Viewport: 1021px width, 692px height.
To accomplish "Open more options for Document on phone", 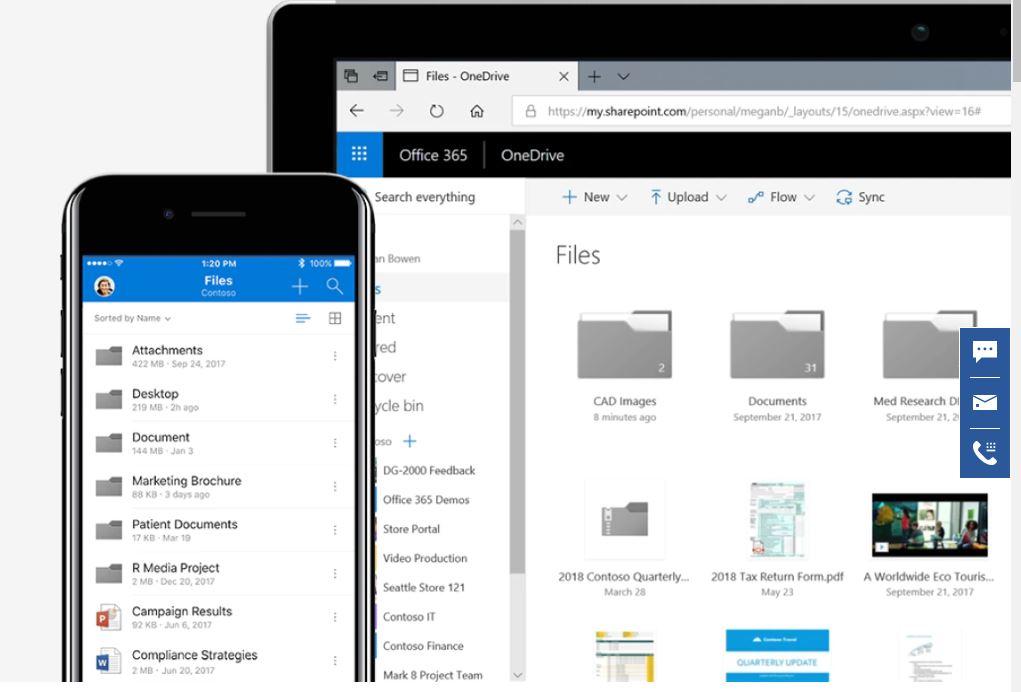I will [x=335, y=443].
